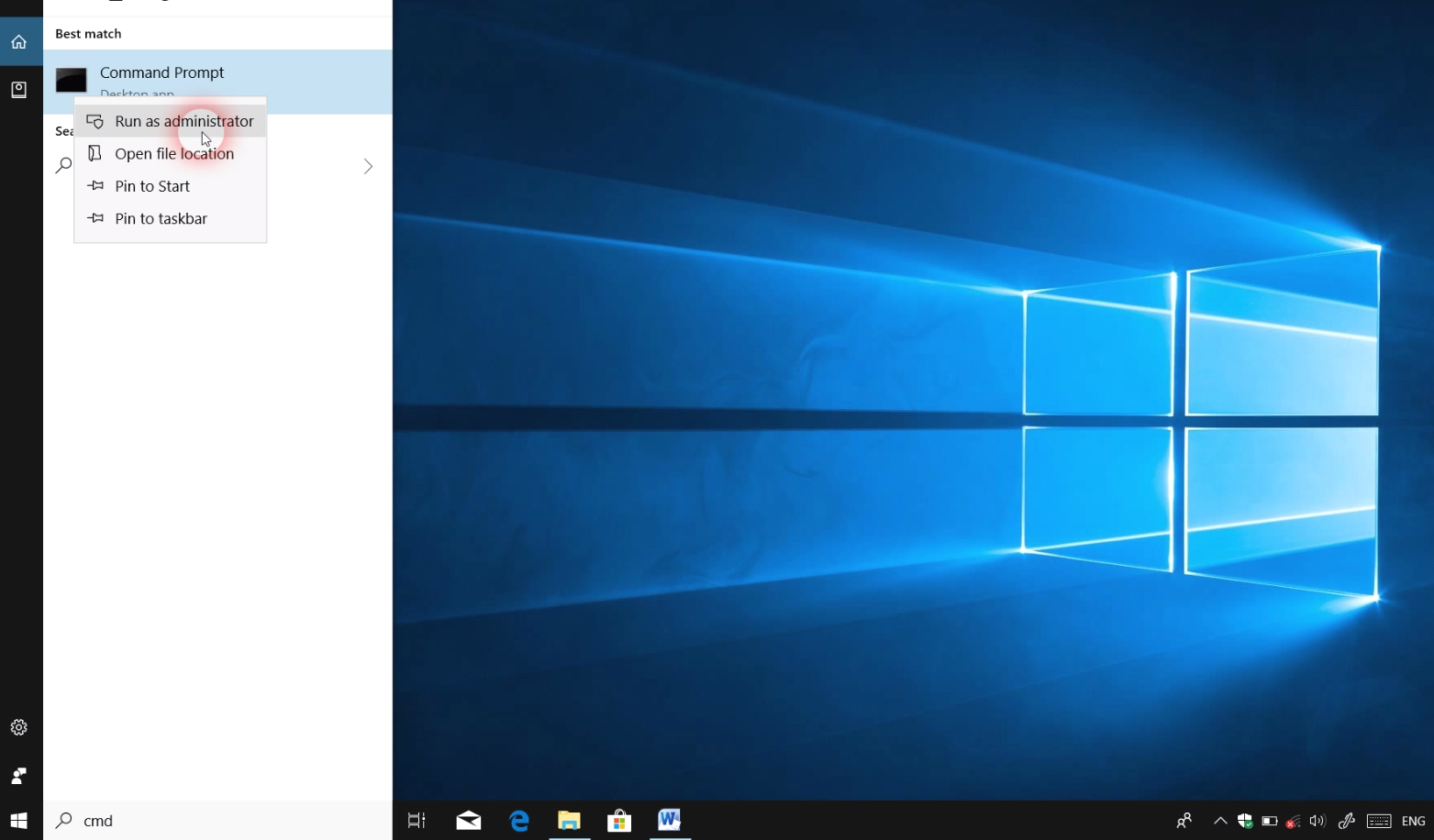Image resolution: width=1434 pixels, height=840 pixels.
Task: Launch the Mail app from taskbar
Action: tap(469, 821)
